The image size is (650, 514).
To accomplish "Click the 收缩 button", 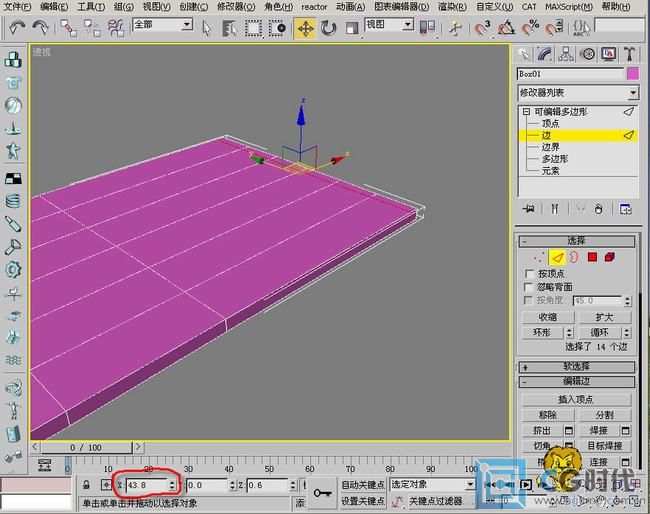I will [x=548, y=317].
